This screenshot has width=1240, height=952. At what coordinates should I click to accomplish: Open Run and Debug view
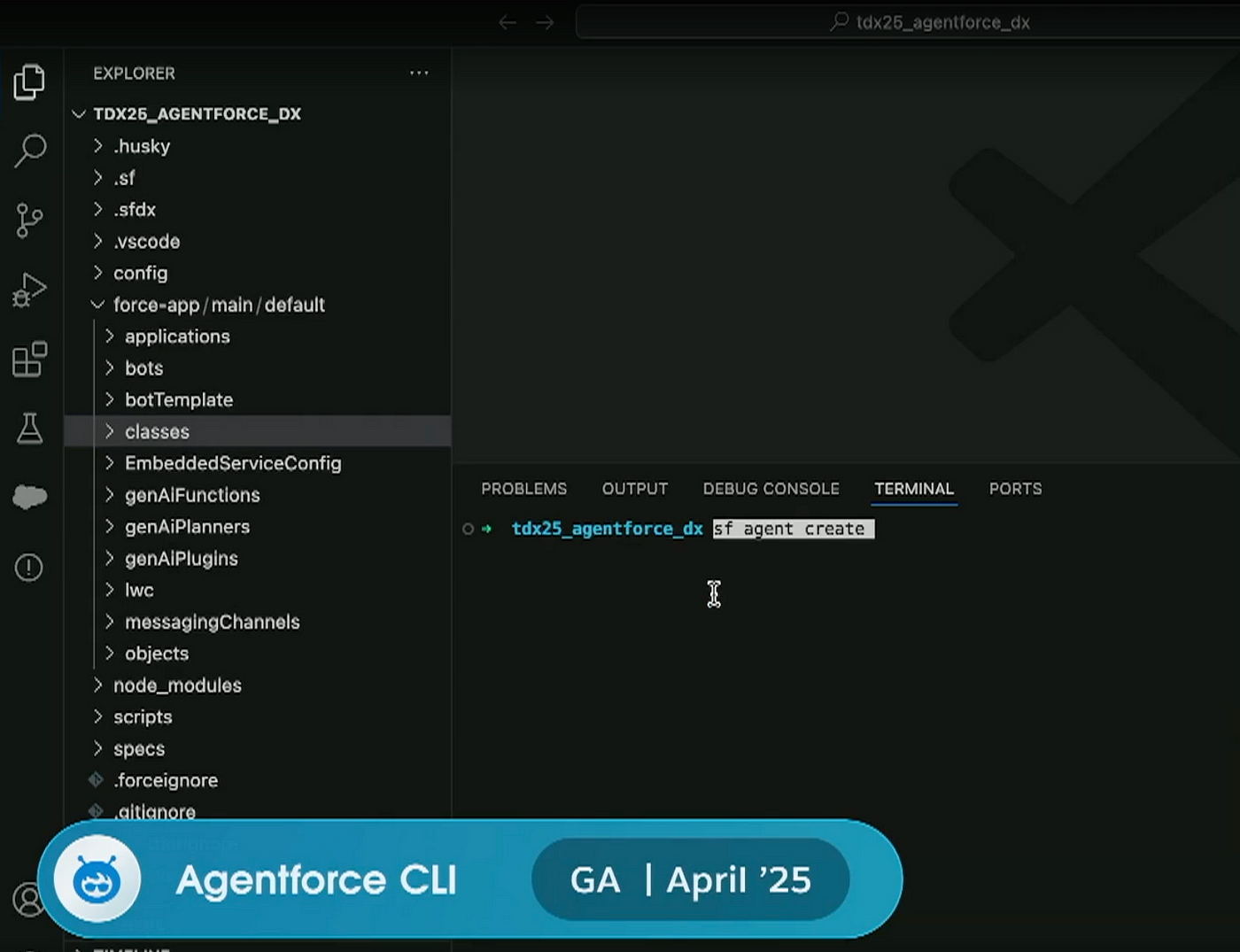tap(29, 290)
